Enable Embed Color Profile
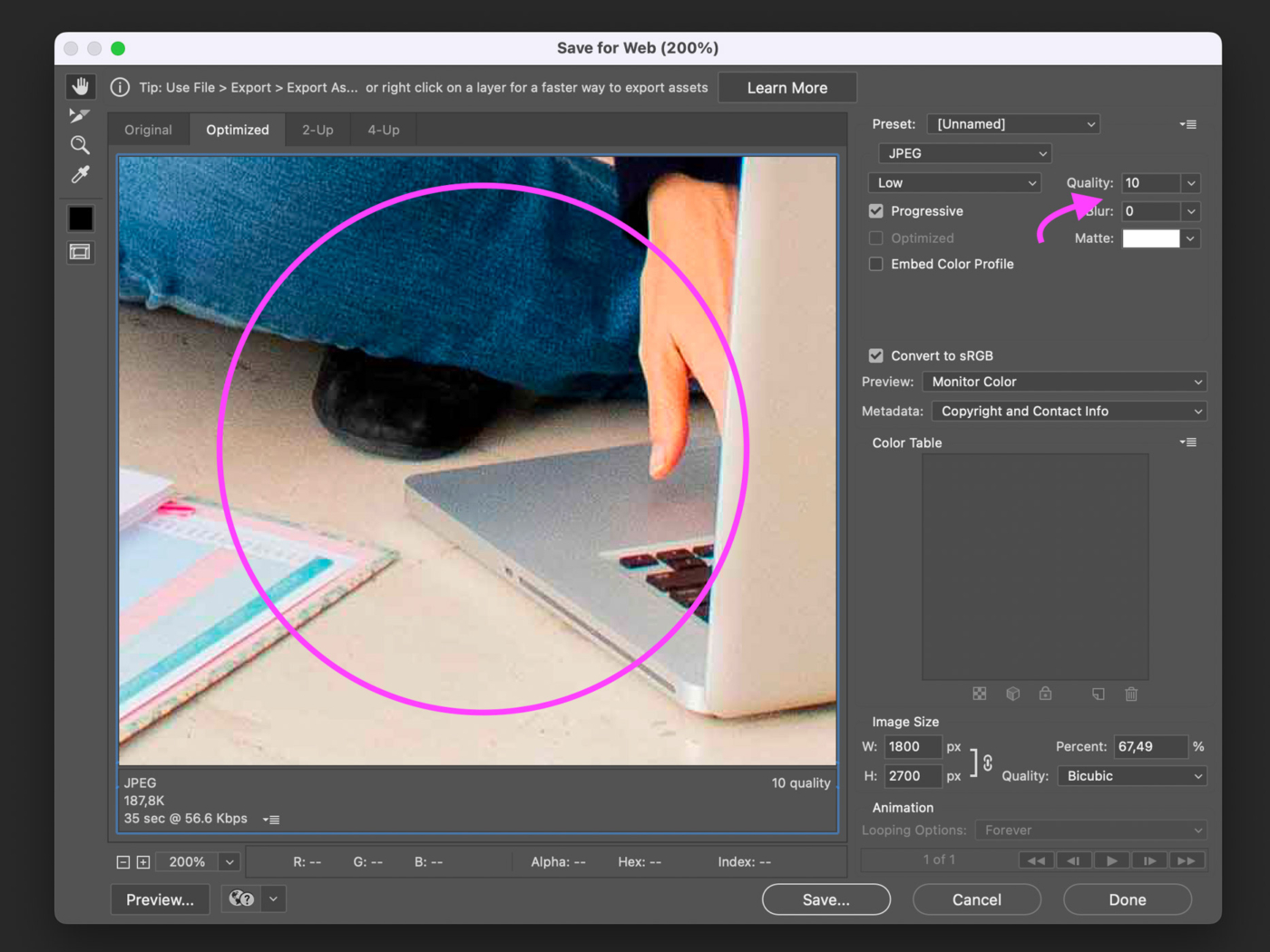Image resolution: width=1270 pixels, height=952 pixels. pos(876,264)
